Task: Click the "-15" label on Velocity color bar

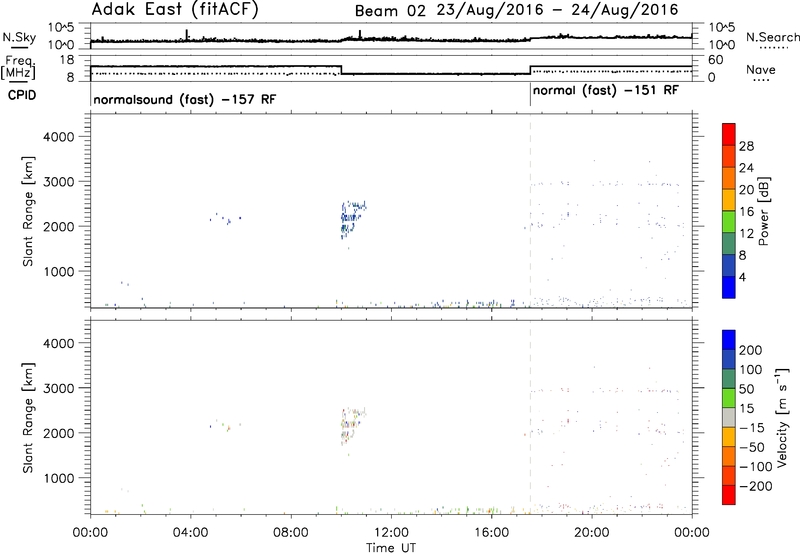Action: [x=752, y=427]
